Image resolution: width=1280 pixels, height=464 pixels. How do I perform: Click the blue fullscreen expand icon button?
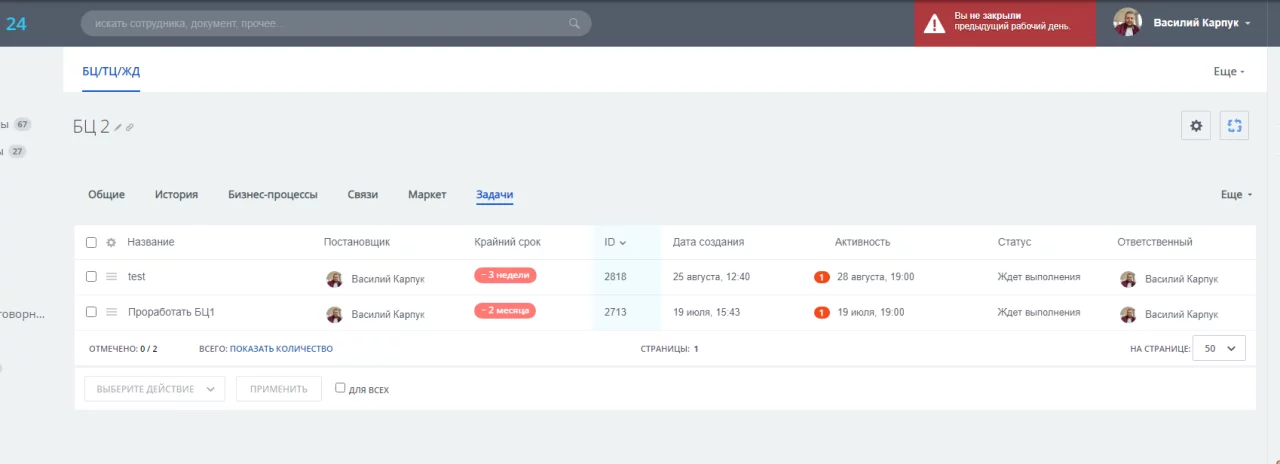[1234, 126]
